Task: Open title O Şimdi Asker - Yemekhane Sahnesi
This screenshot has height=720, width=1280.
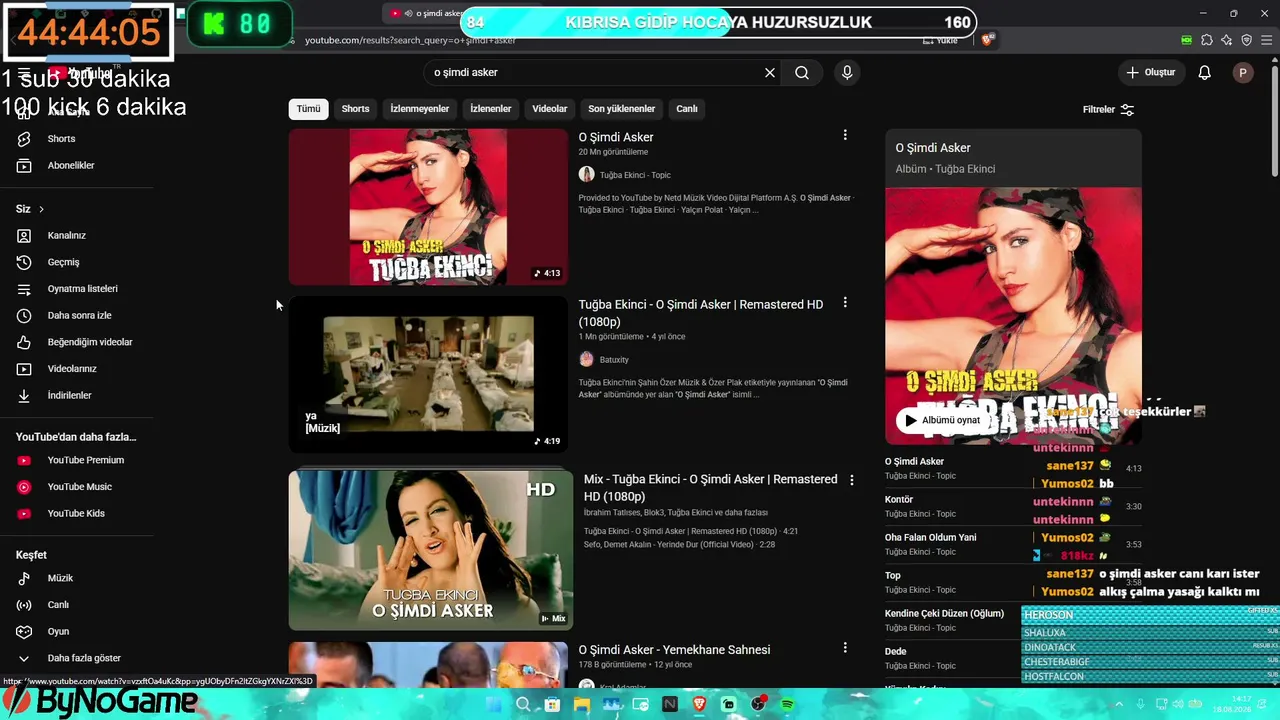Action: [674, 650]
